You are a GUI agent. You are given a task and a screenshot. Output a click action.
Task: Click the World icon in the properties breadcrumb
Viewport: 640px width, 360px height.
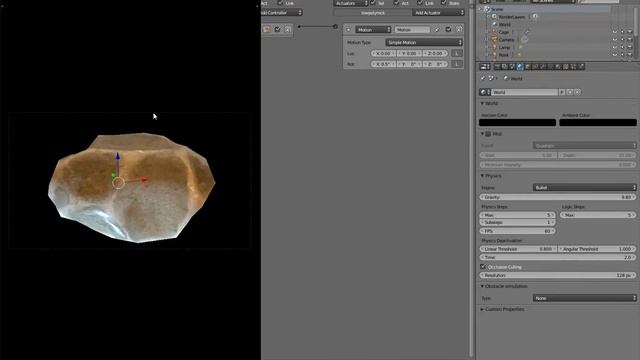point(506,78)
